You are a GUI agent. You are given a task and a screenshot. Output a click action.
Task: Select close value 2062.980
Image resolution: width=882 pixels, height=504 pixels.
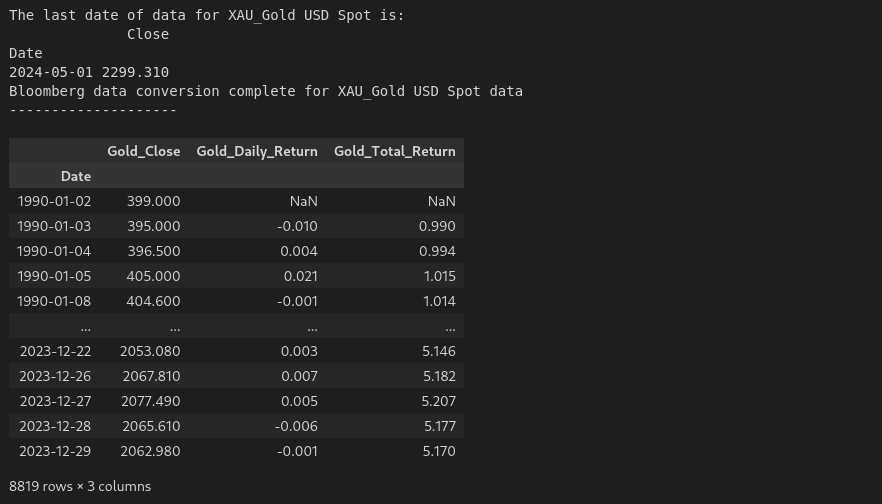(x=150, y=451)
